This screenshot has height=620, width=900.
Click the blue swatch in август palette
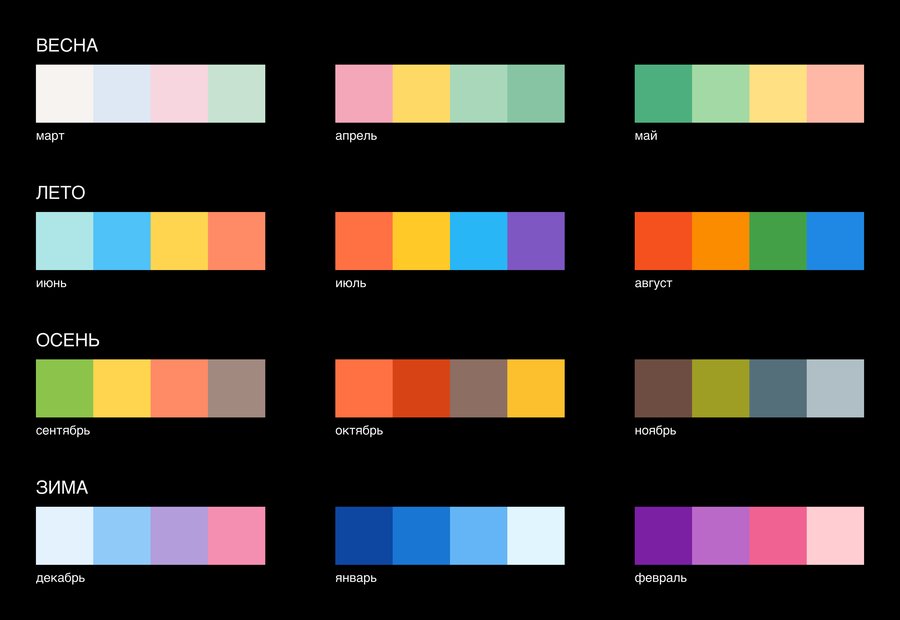tap(836, 241)
